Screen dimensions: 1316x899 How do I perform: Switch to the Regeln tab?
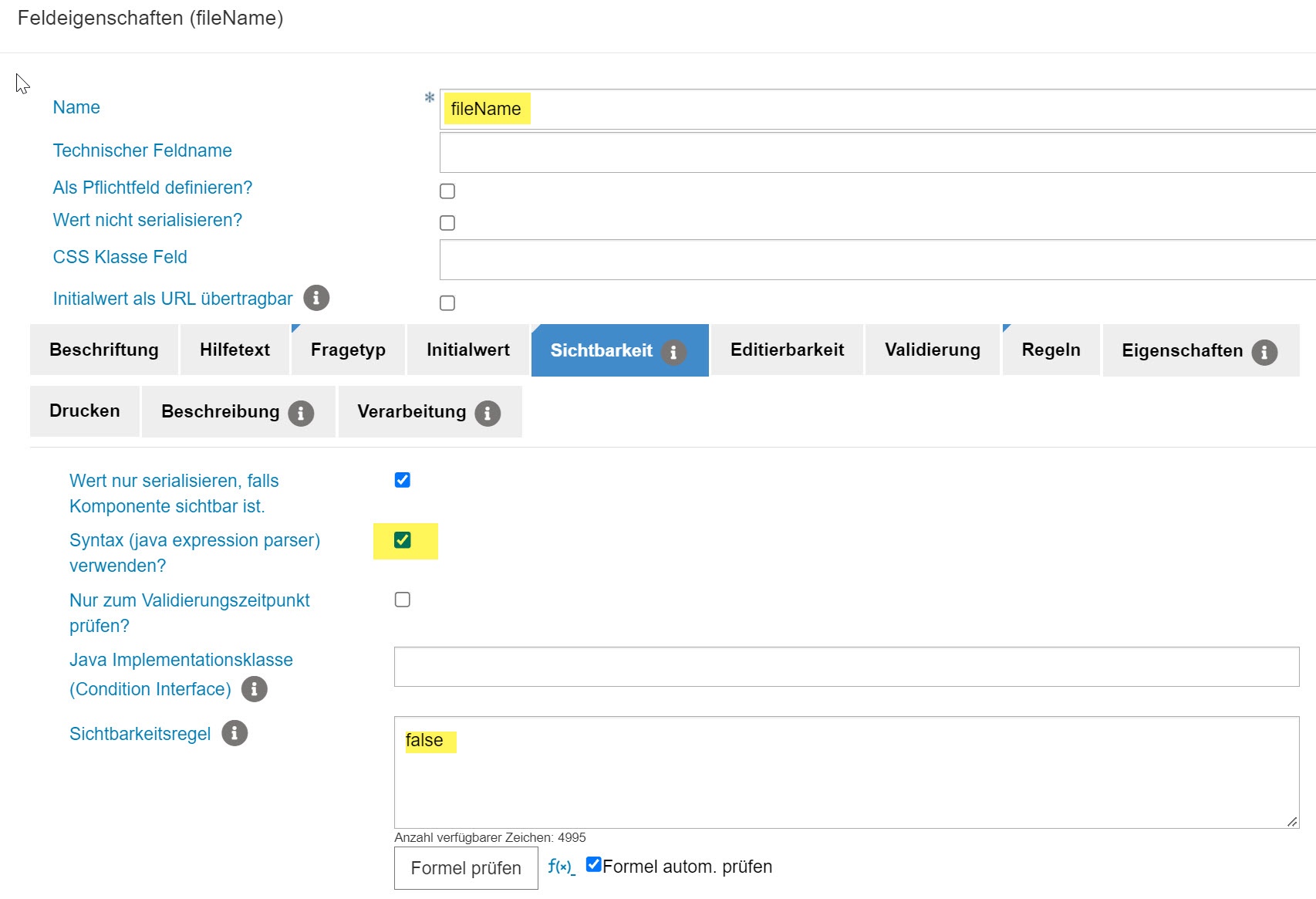(1051, 350)
